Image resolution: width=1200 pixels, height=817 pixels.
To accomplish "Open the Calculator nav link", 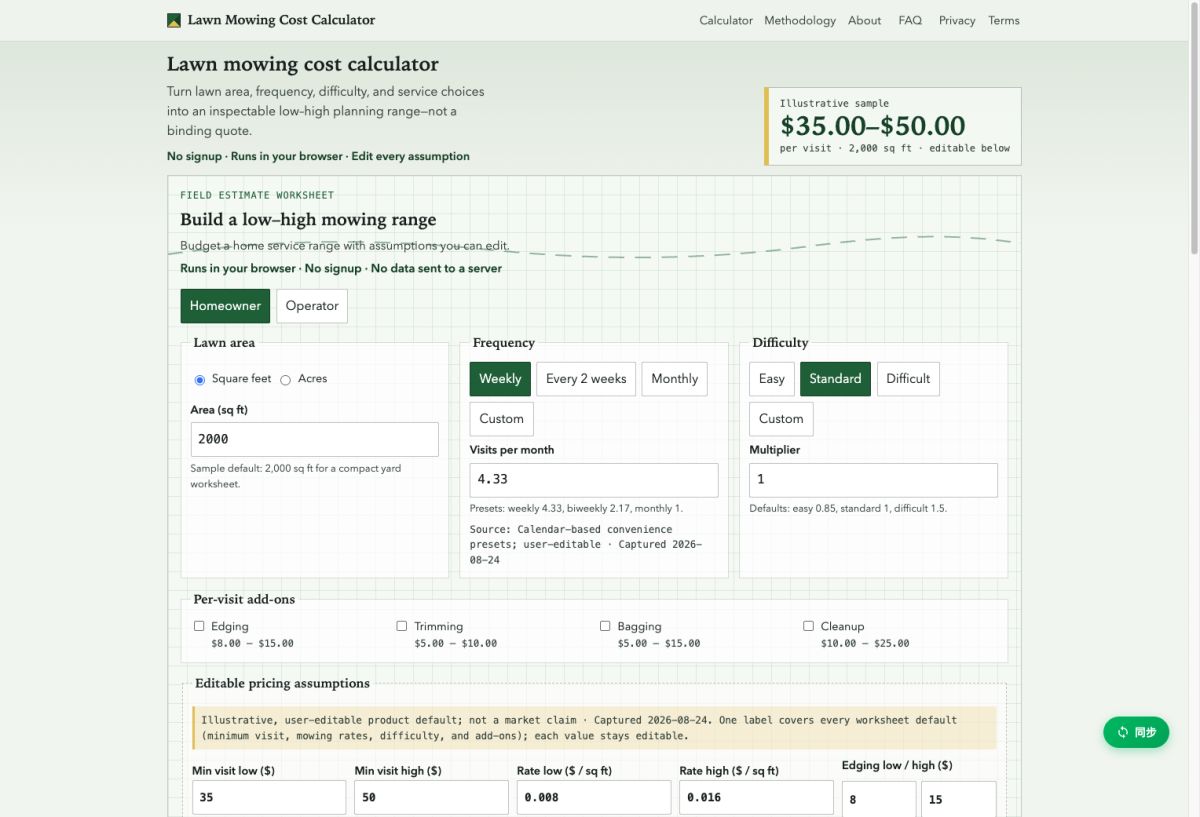I will (x=726, y=20).
